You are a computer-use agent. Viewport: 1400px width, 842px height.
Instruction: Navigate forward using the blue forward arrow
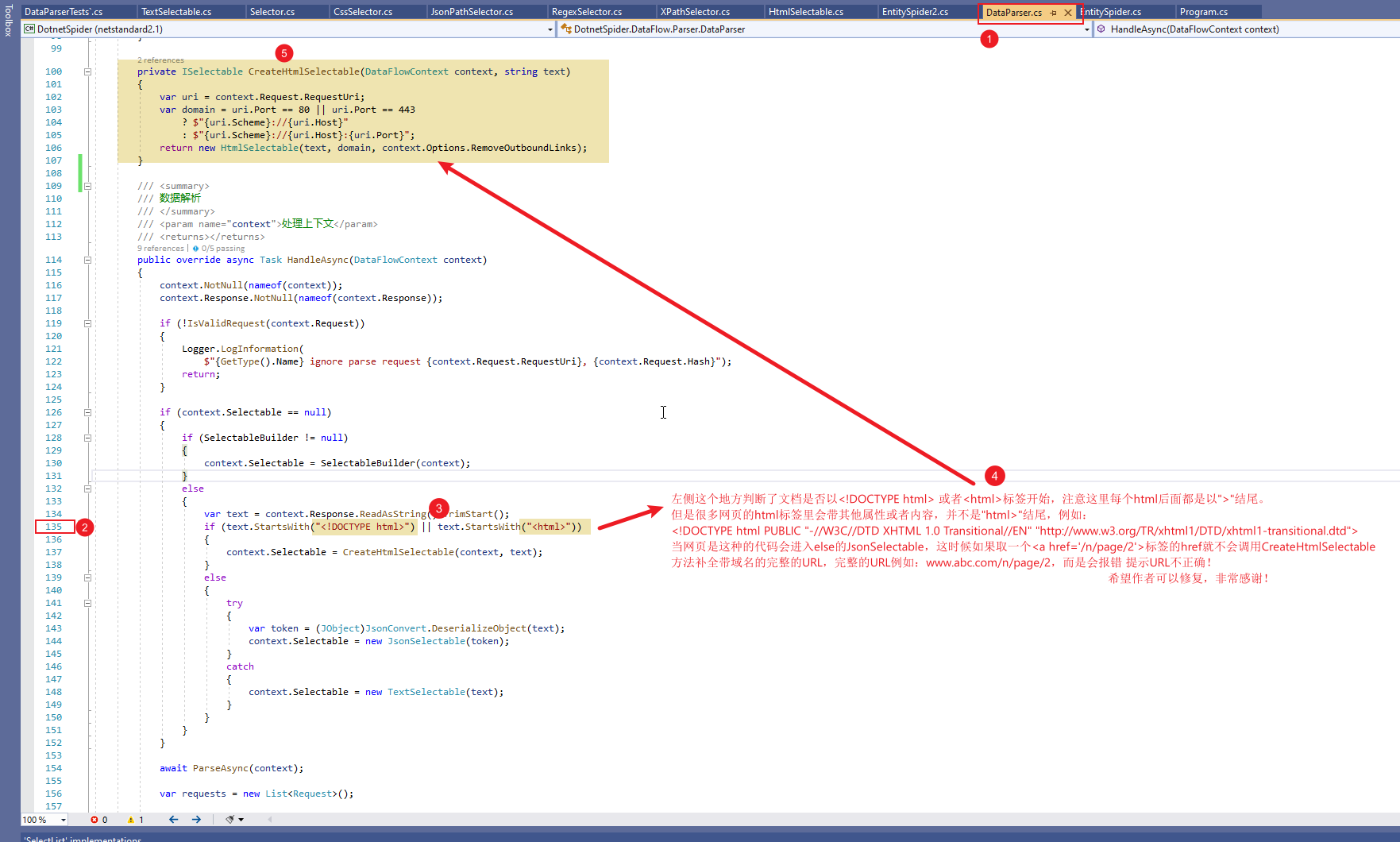pyautogui.click(x=196, y=819)
